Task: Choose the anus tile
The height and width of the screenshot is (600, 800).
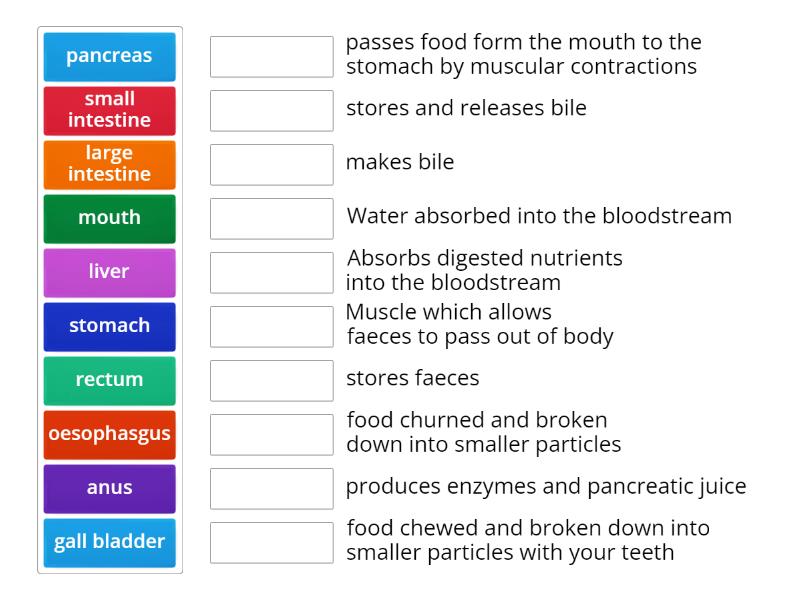Action: coord(109,488)
